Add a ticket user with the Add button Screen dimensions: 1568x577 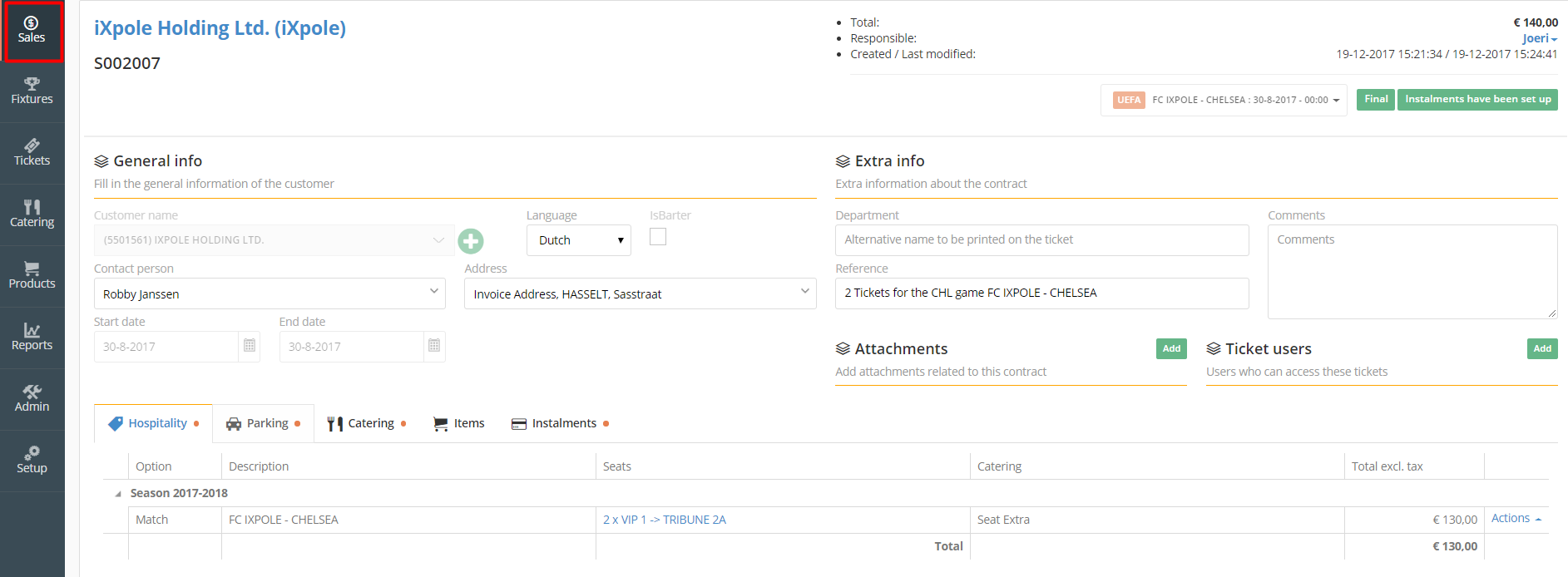(x=1542, y=348)
